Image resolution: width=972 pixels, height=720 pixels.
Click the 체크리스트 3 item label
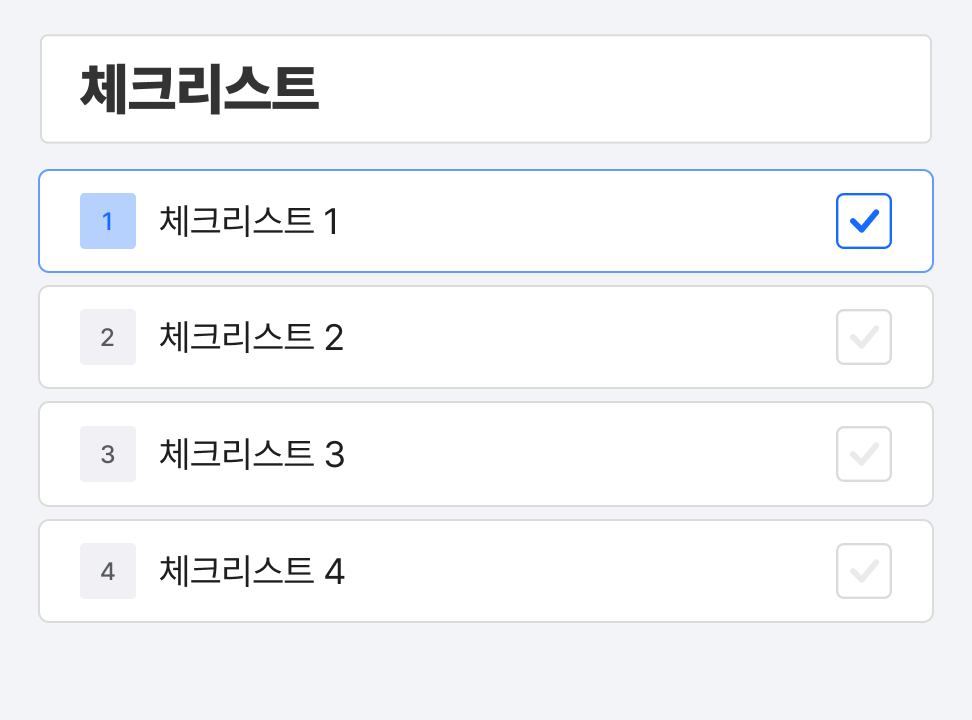point(251,455)
